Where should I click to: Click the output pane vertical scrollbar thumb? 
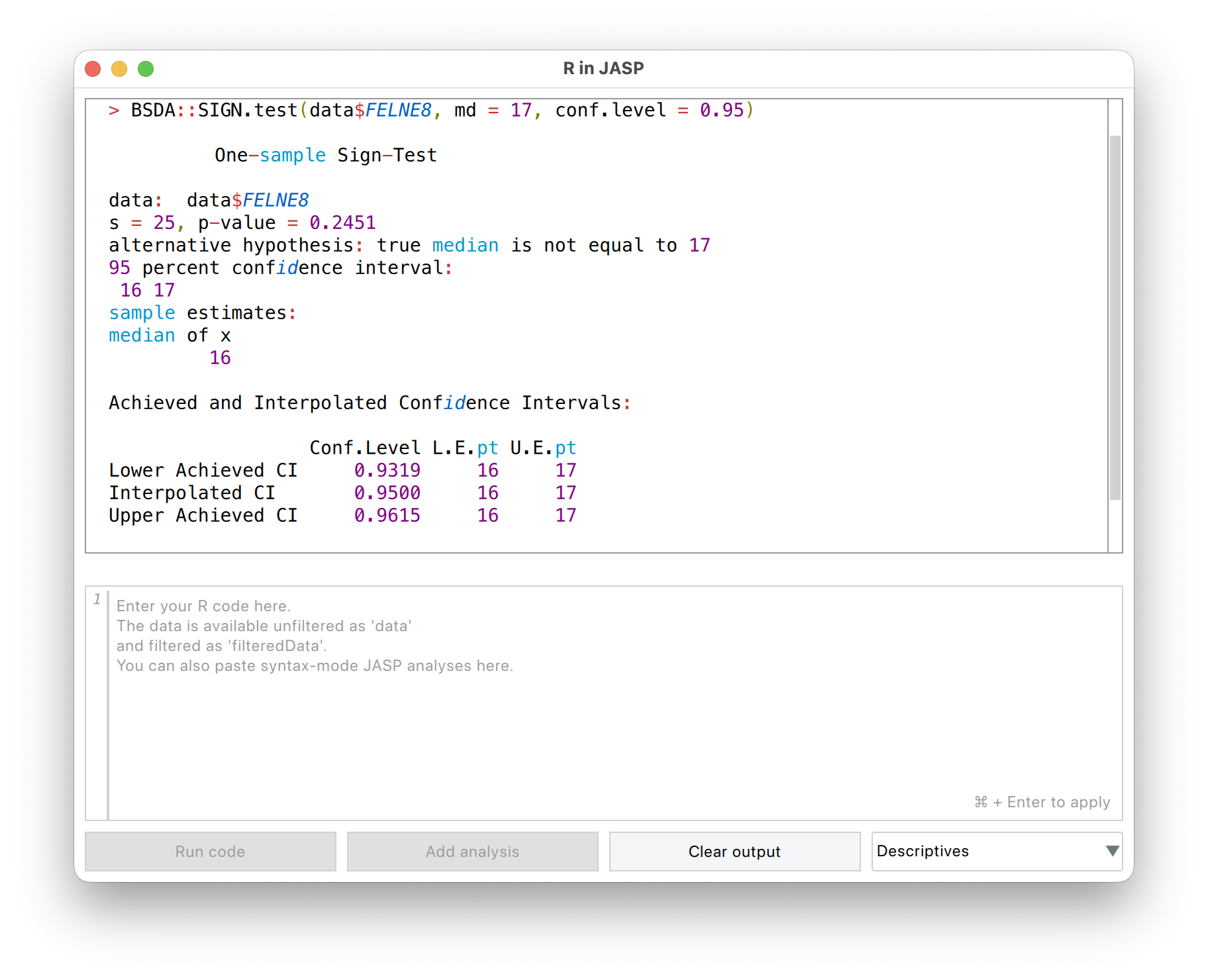[1115, 318]
